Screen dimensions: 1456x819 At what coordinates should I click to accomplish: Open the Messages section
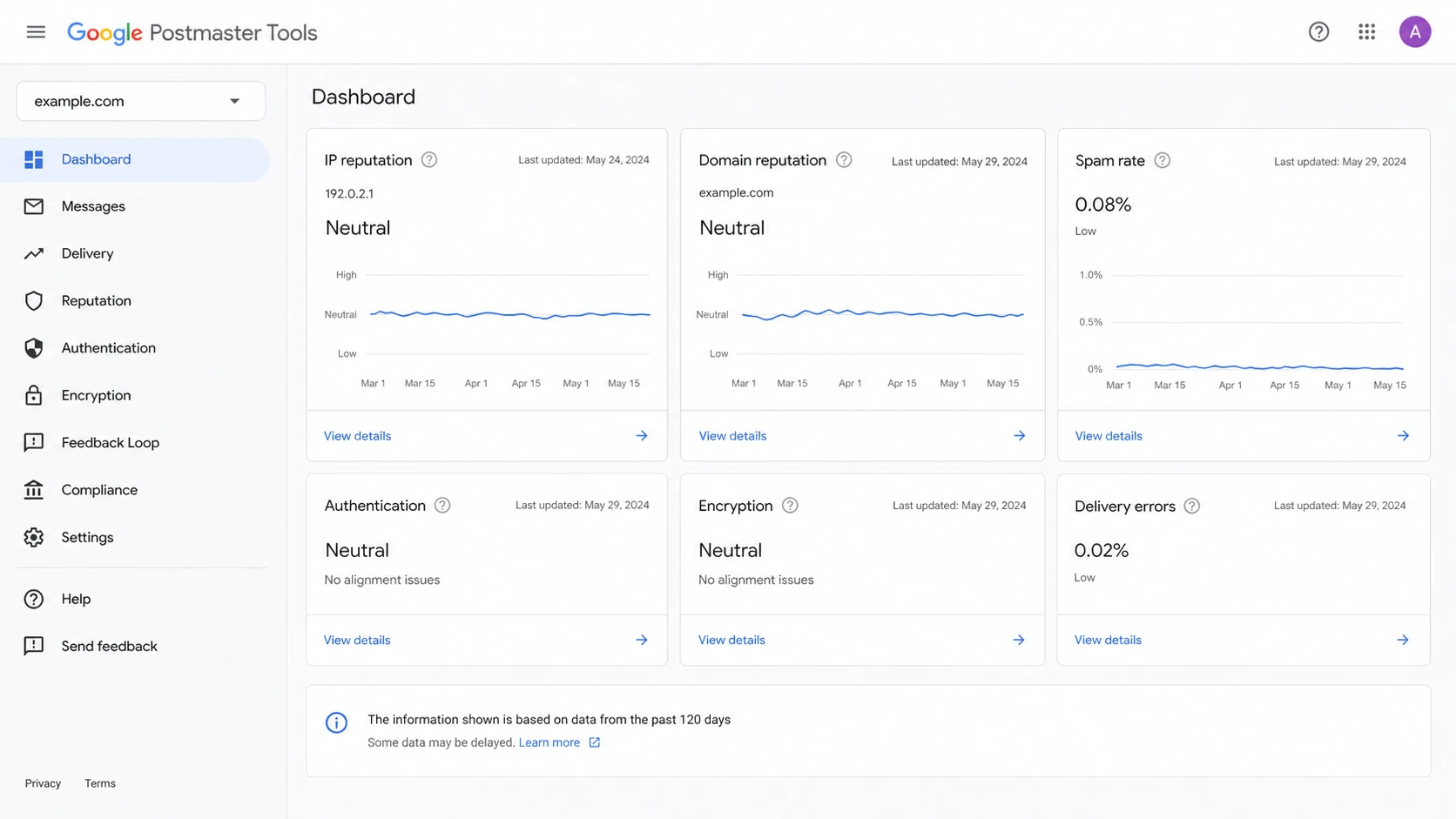point(93,206)
